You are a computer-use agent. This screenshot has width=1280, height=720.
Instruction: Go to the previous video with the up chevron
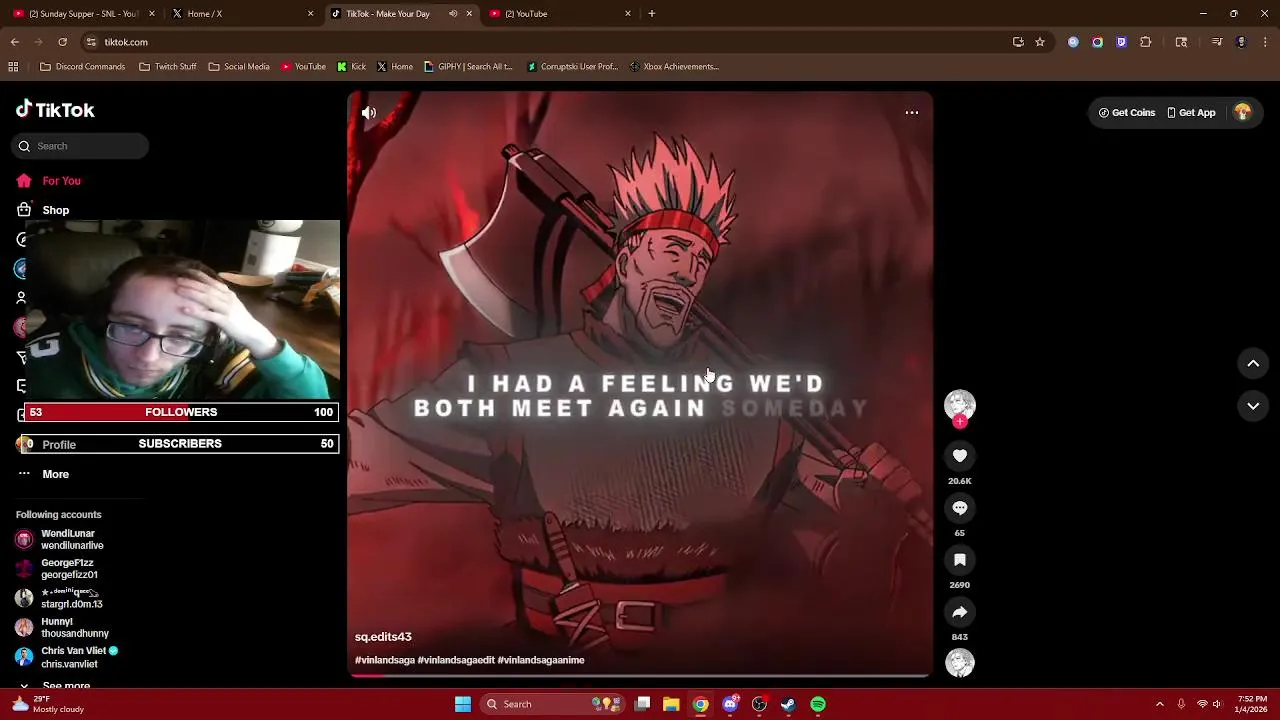[x=1253, y=364]
